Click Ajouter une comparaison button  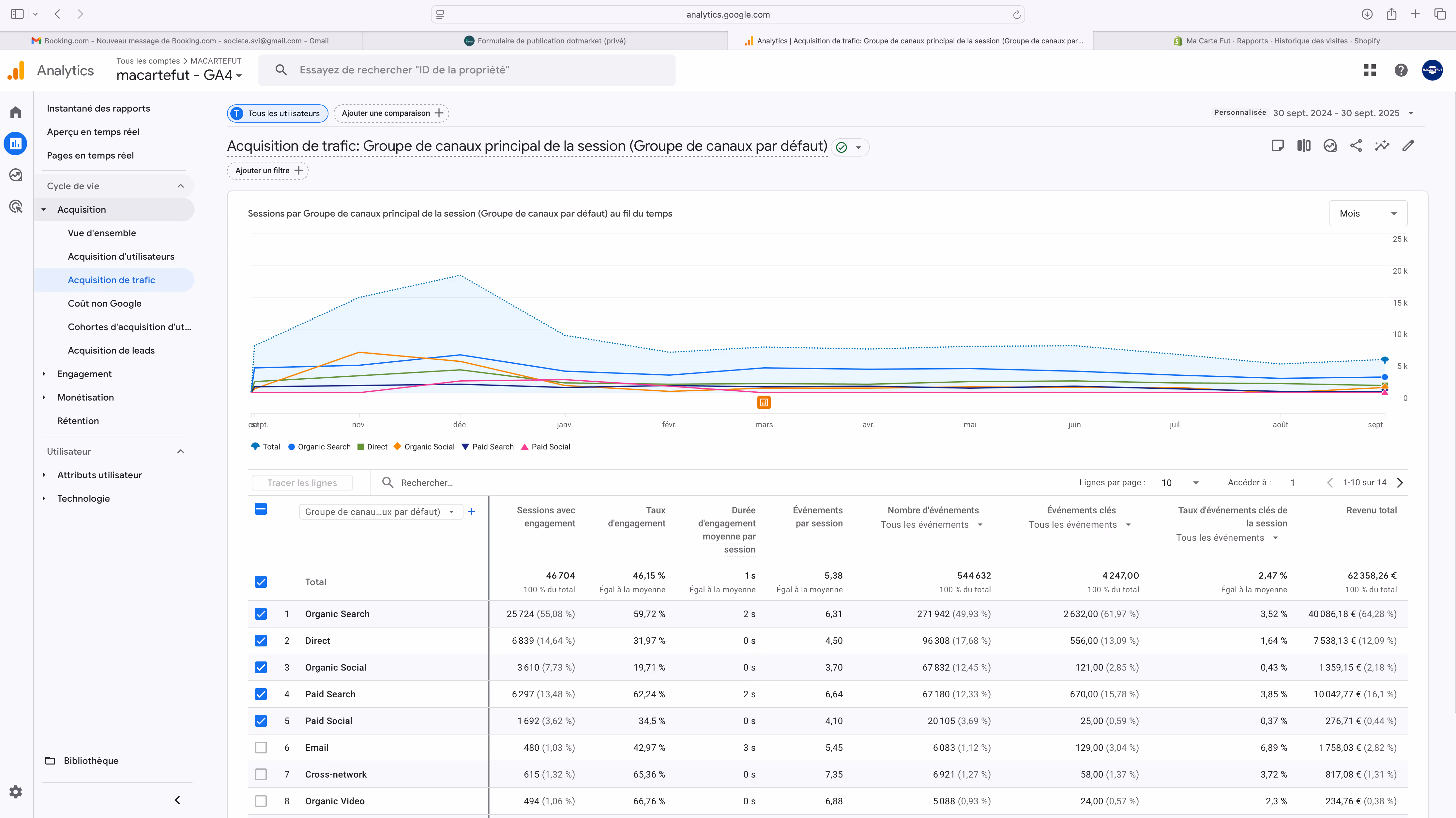[x=391, y=113]
